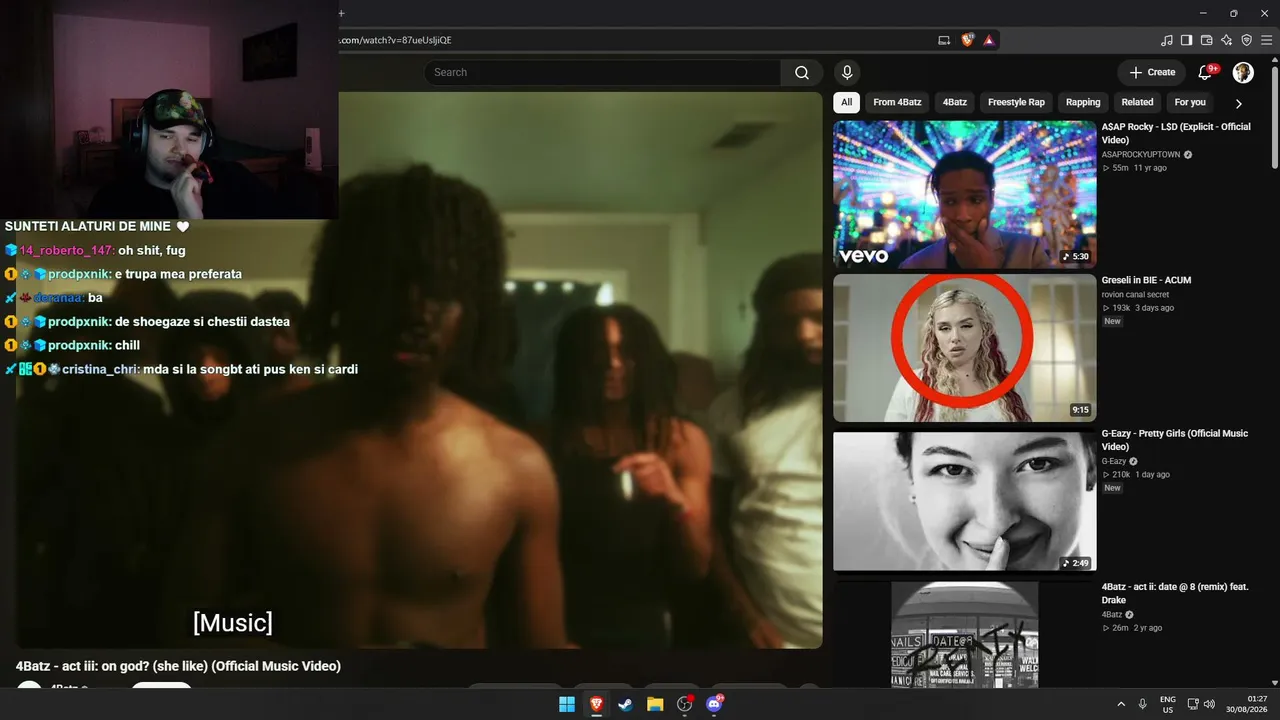1280x720 pixels.
Task: Open the A$AP Rocky L$D video thumbnail
Action: (x=965, y=195)
